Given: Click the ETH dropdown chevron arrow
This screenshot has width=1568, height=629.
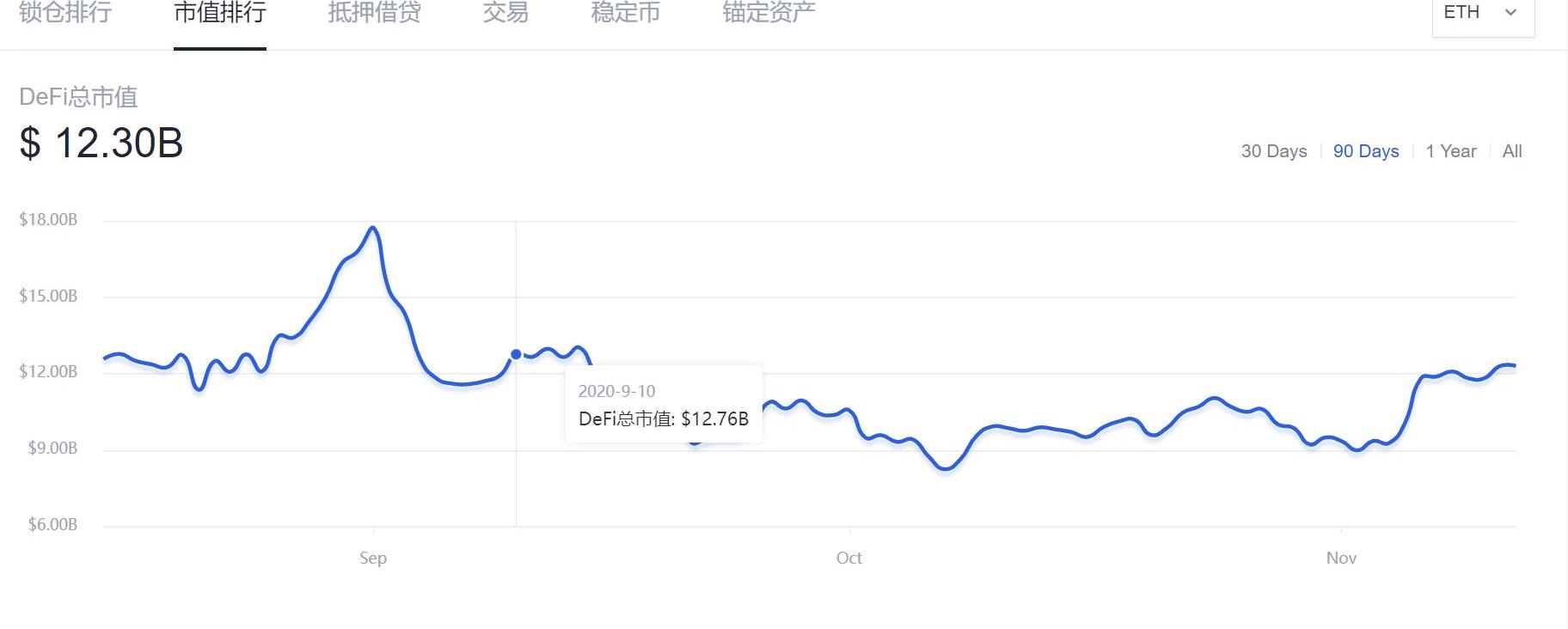Looking at the screenshot, I should click(x=1510, y=13).
